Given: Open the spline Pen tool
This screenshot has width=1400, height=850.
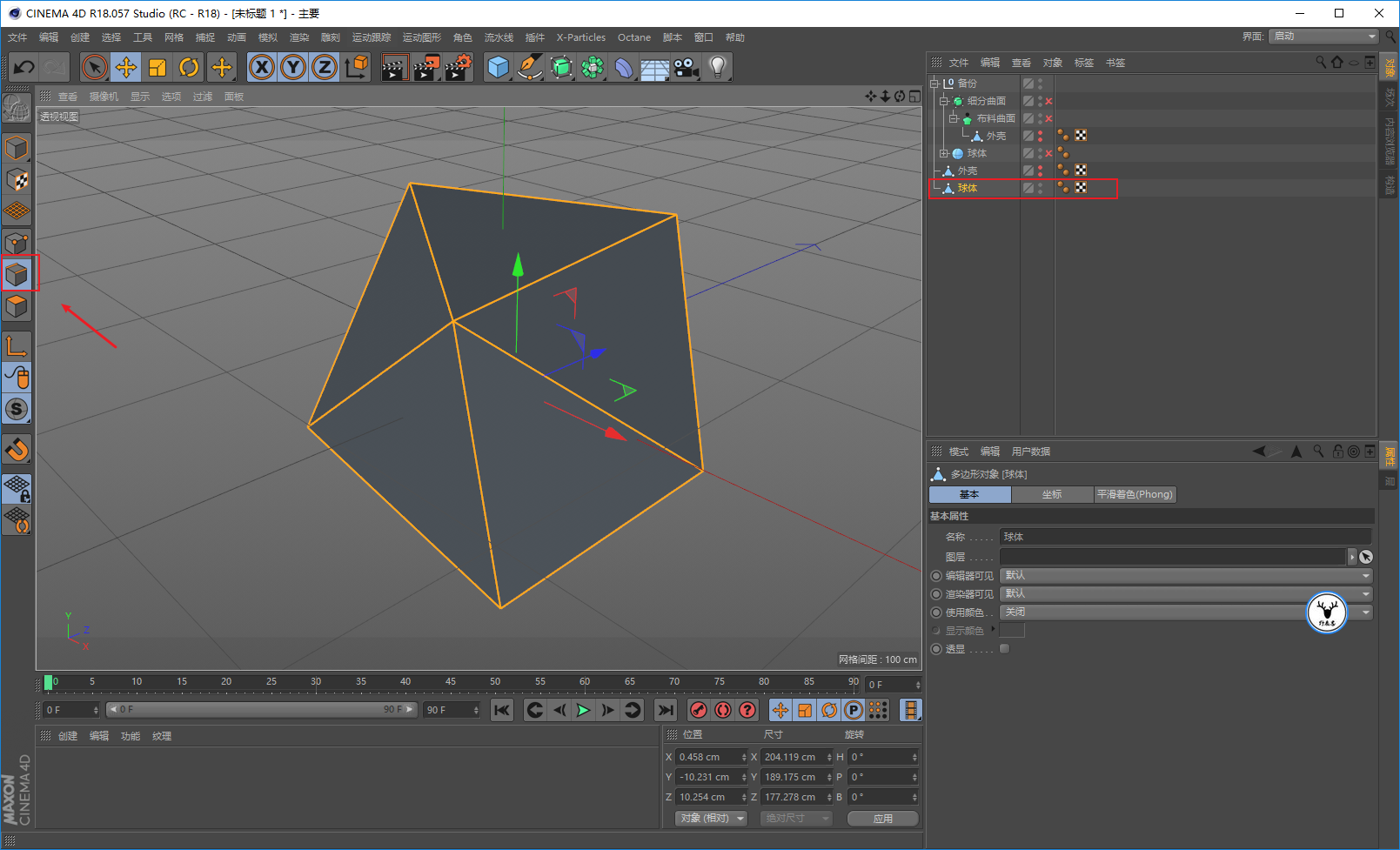Looking at the screenshot, I should tap(530, 67).
